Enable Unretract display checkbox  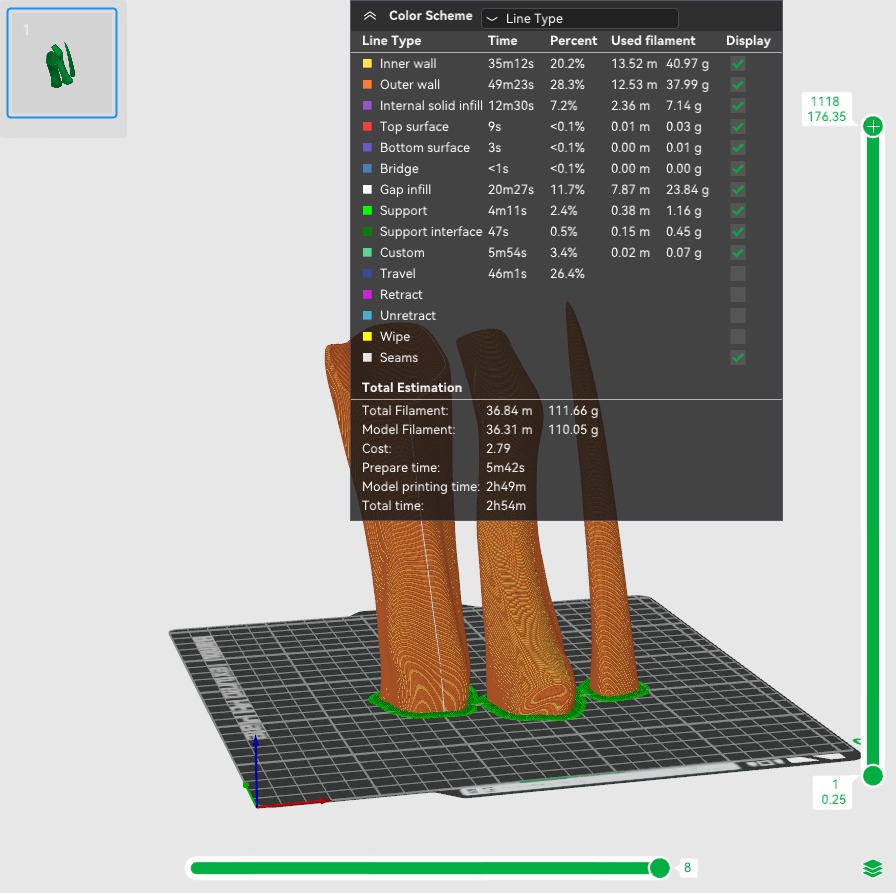(x=738, y=315)
